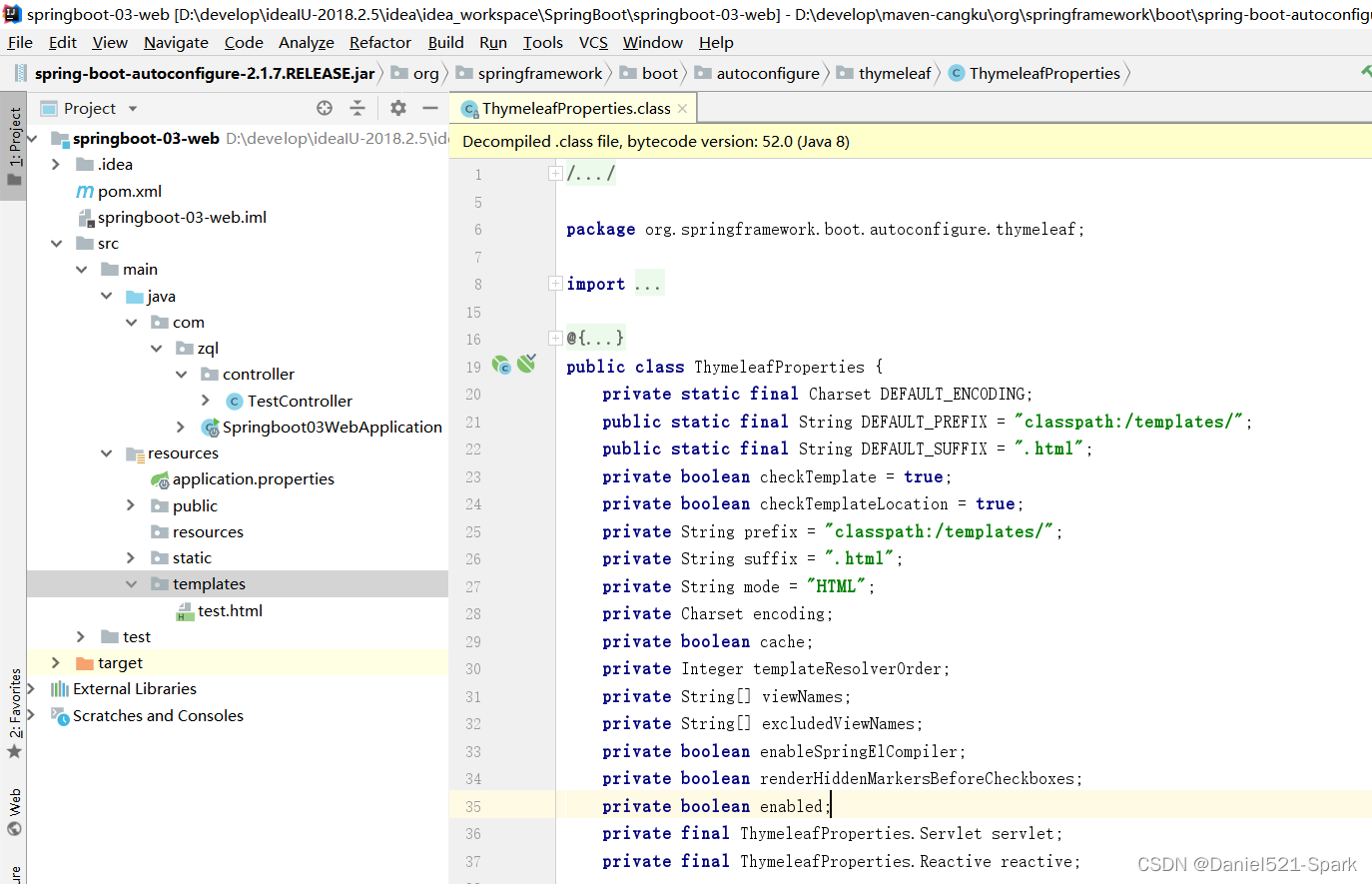Screen dimensions: 1372x884
Task: Expand the target folder
Action: click(x=56, y=662)
